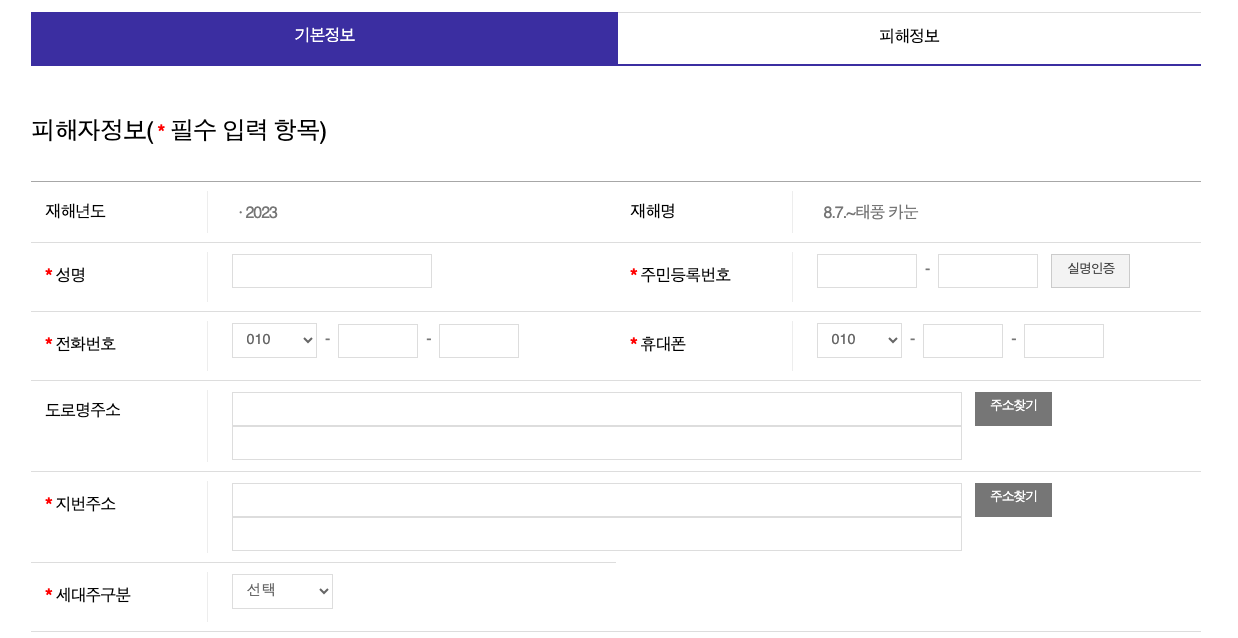This screenshot has width=1238, height=638.
Task: Click the 실명인증 button
Action: coord(1090,271)
